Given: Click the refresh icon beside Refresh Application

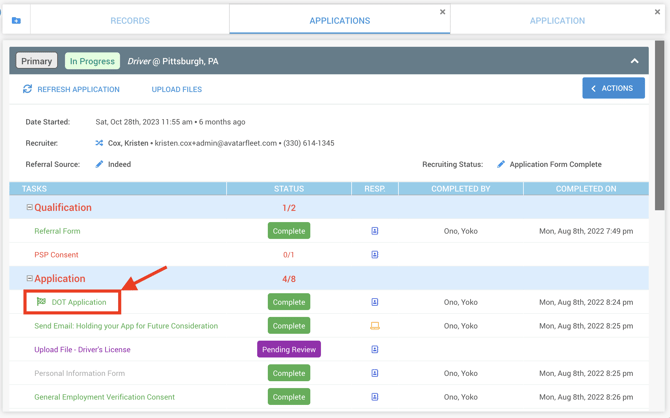Looking at the screenshot, I should (x=28, y=89).
